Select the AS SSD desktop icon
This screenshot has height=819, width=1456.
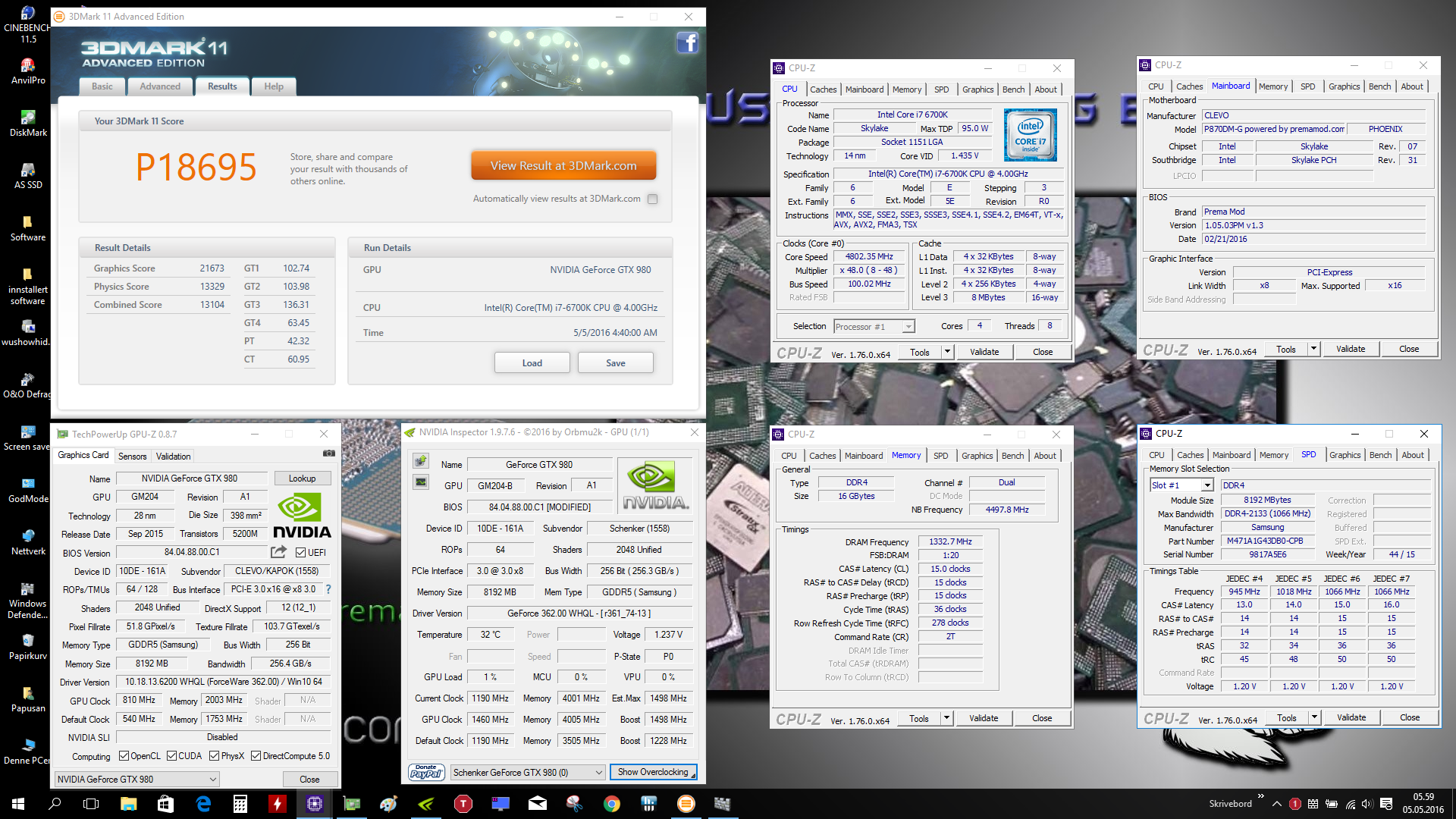point(28,175)
